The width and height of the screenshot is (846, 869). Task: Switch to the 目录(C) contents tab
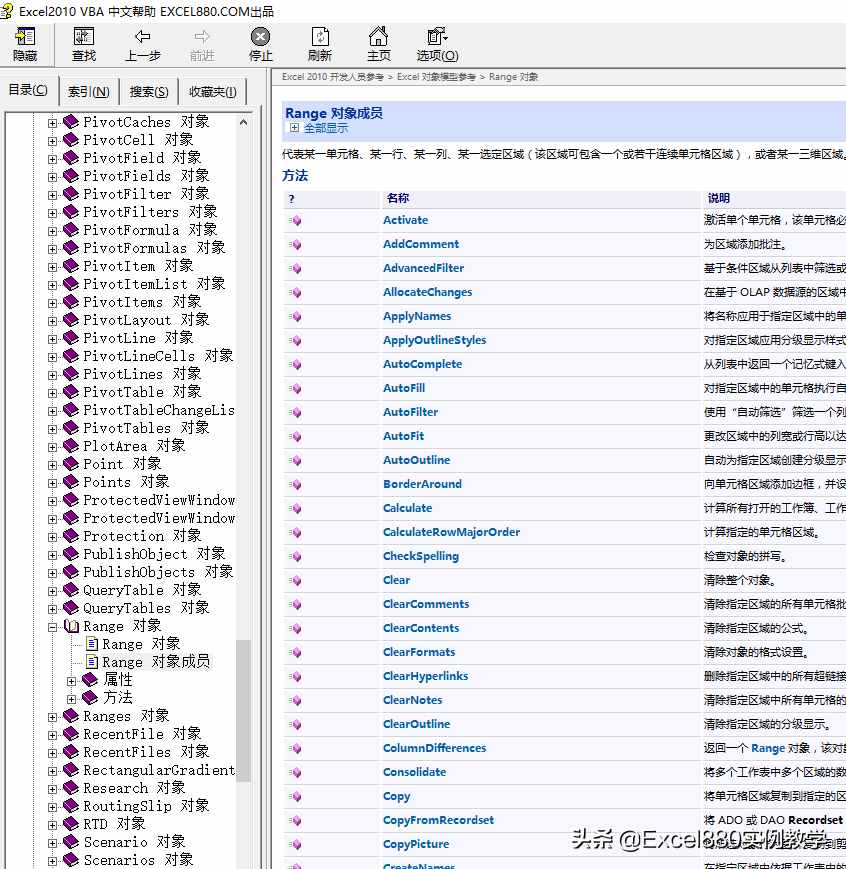[28, 90]
